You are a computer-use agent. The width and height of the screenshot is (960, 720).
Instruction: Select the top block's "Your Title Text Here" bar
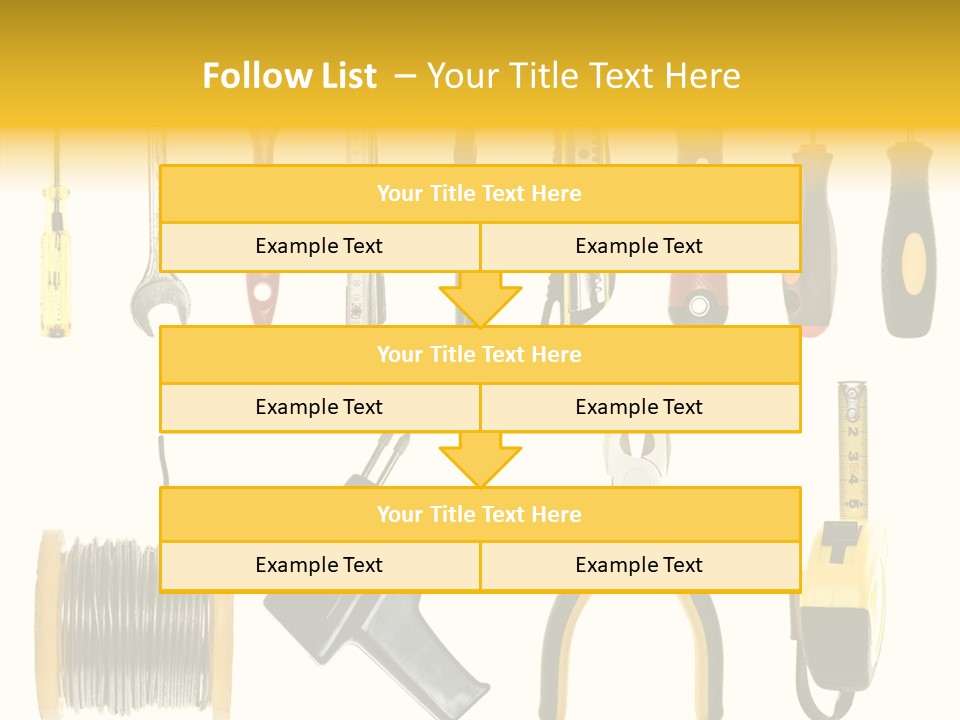(480, 194)
